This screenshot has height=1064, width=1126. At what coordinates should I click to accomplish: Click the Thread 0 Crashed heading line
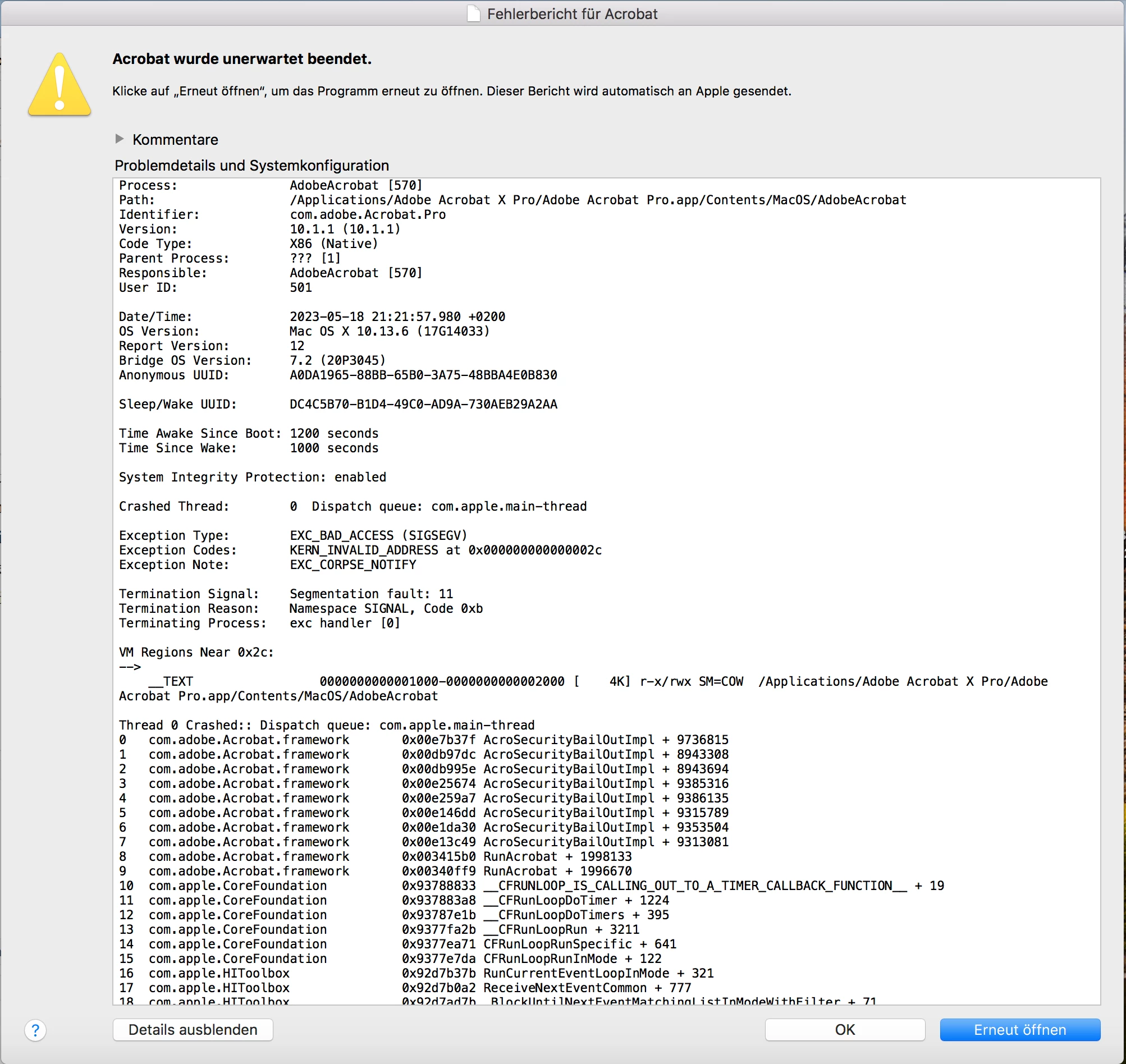(326, 725)
